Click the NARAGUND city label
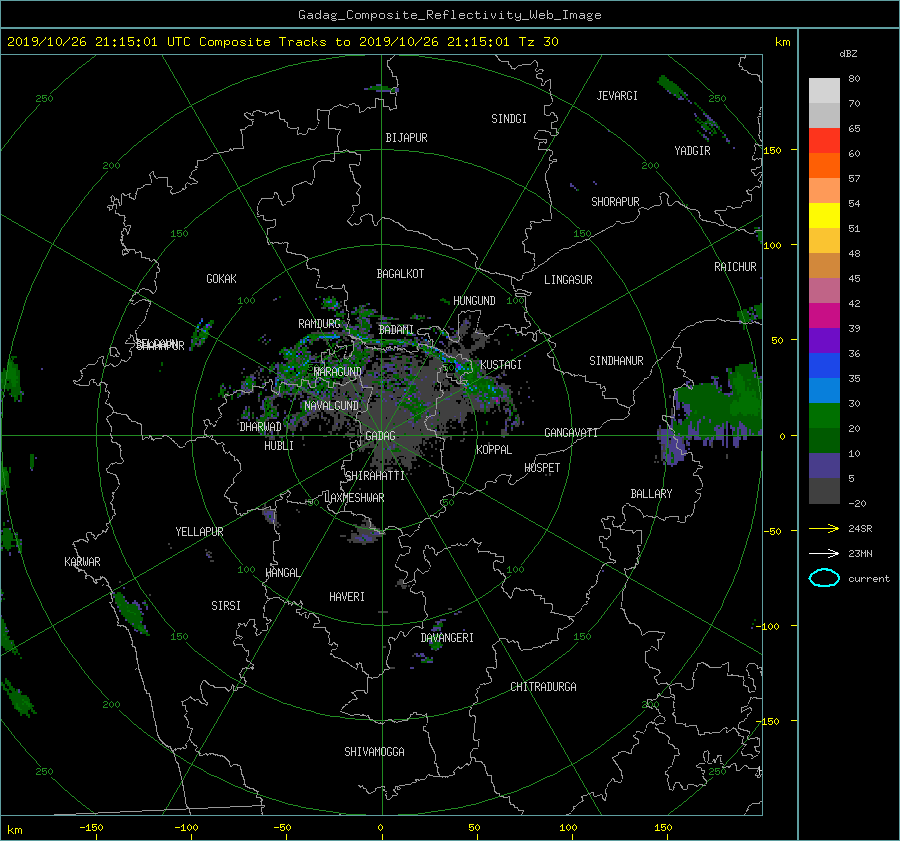This screenshot has width=900, height=841. point(338,371)
